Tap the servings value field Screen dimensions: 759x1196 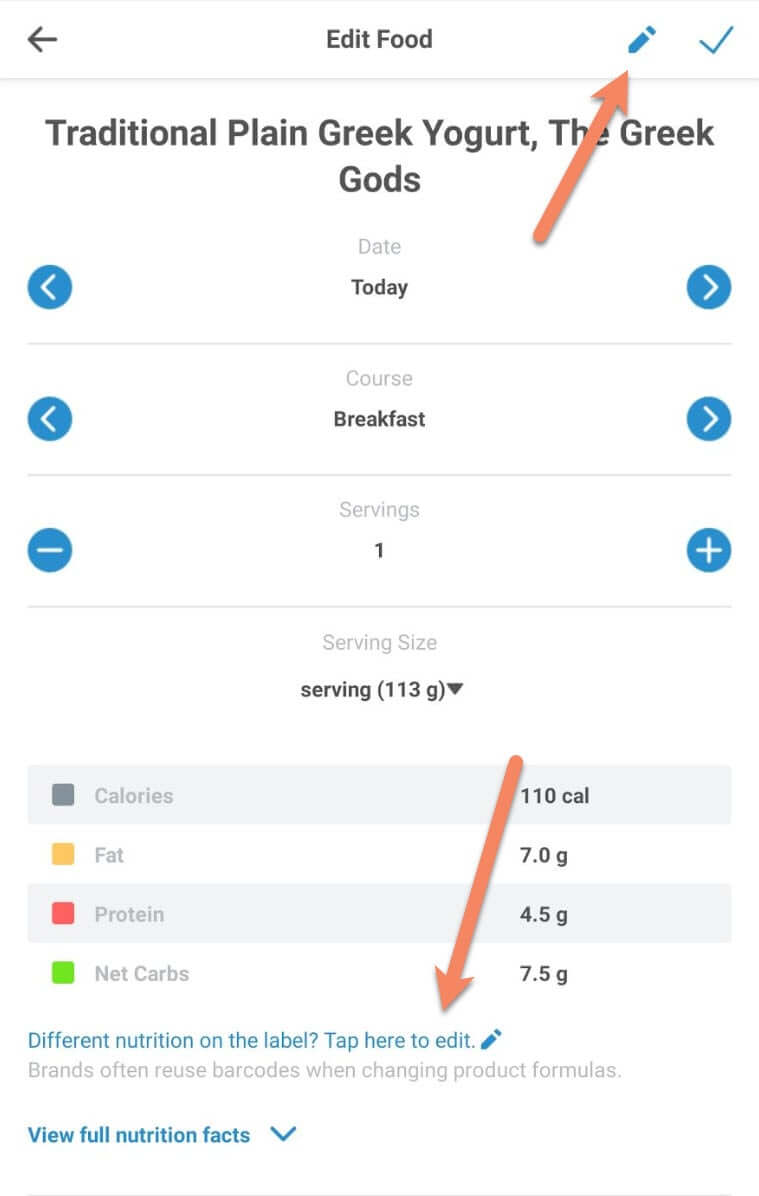point(379,550)
